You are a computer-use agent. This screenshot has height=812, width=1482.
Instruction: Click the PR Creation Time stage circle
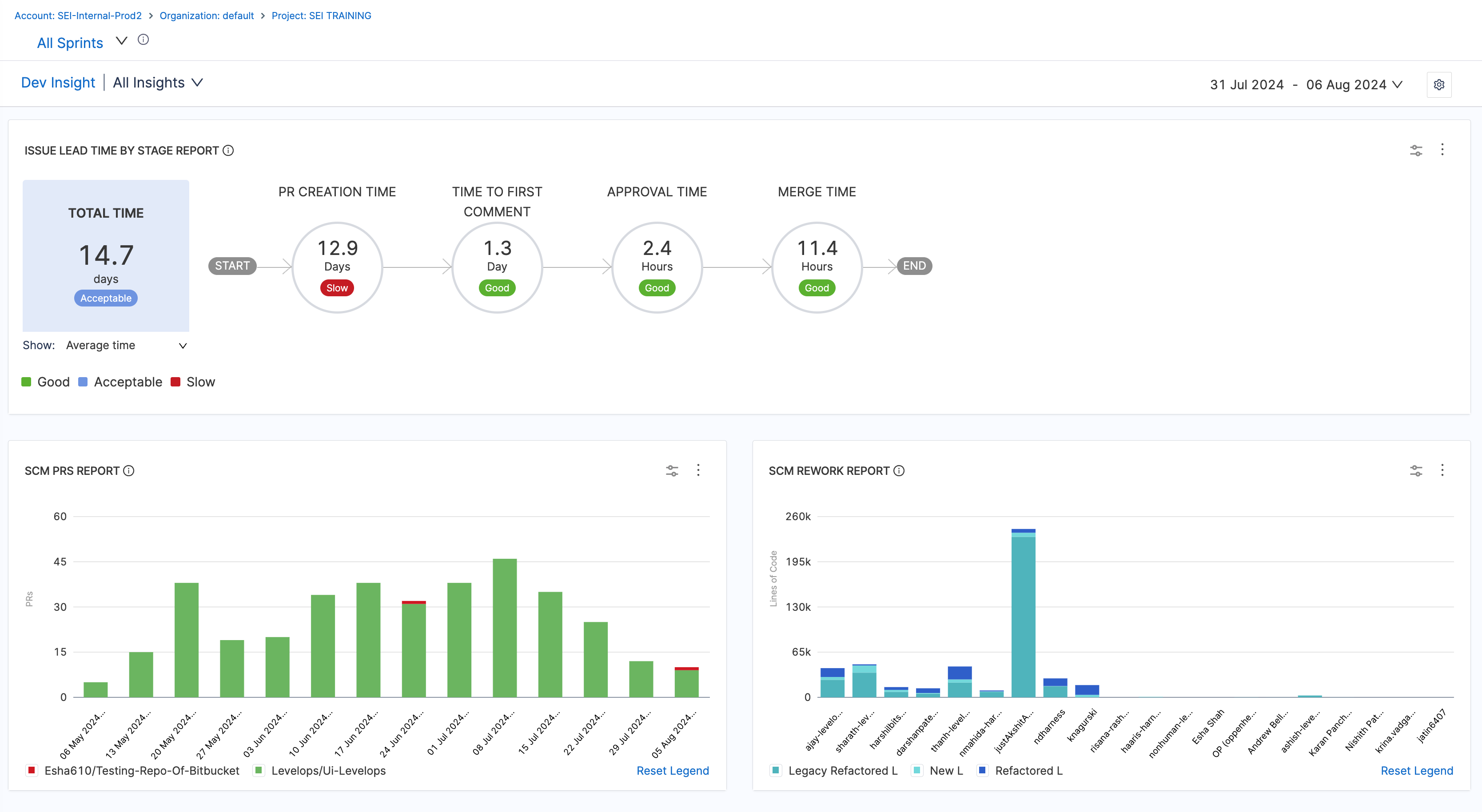[337, 267]
